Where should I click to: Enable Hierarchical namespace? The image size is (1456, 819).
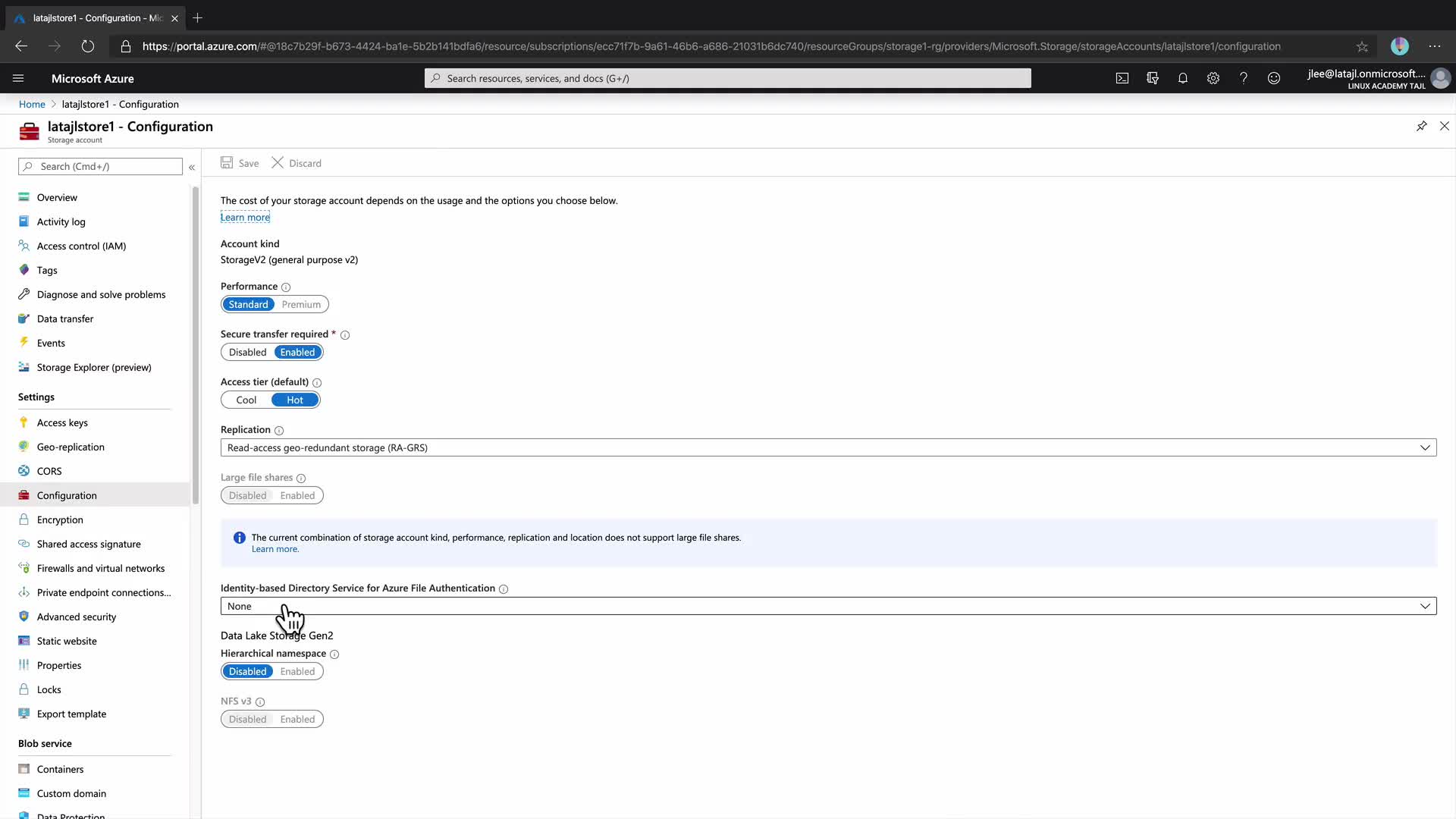[x=297, y=672]
